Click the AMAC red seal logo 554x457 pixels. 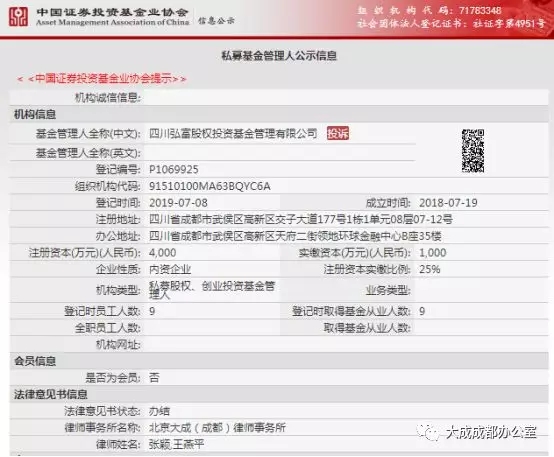point(18,17)
